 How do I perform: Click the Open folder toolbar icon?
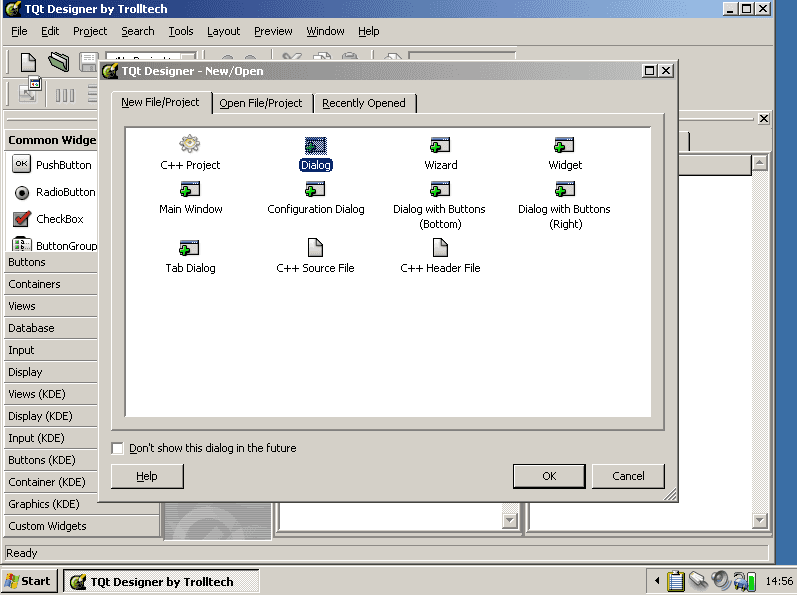(x=58, y=62)
